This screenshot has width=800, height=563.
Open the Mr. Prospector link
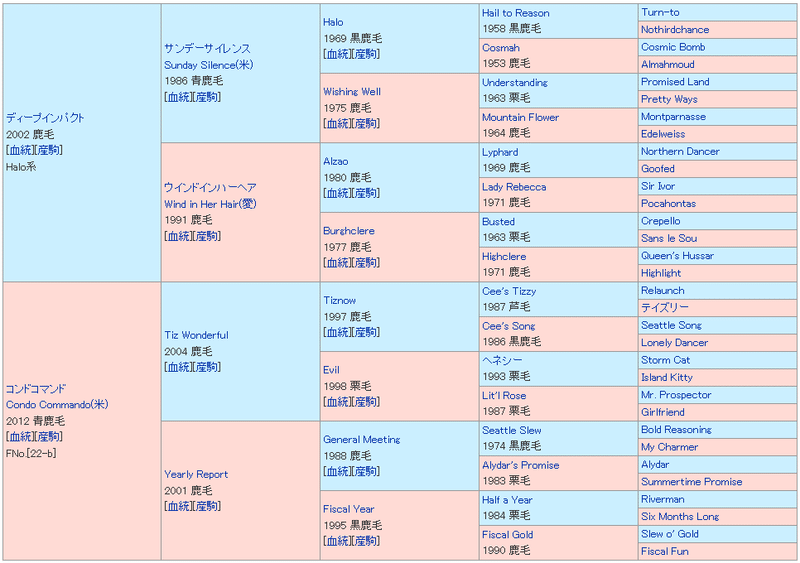[x=676, y=395]
